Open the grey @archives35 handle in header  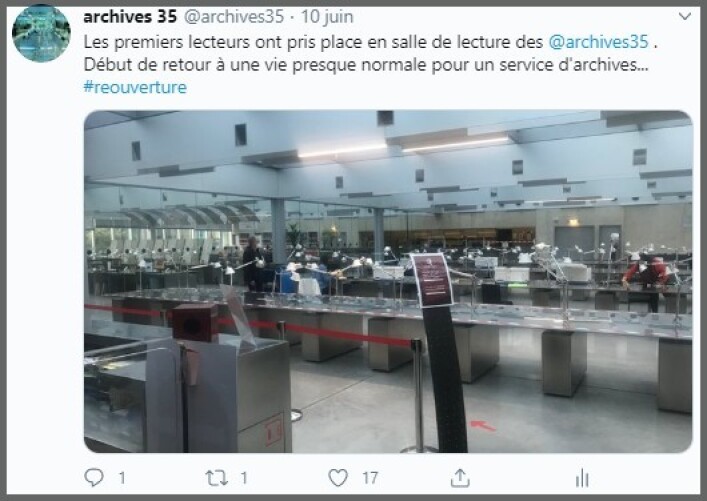[234, 17]
